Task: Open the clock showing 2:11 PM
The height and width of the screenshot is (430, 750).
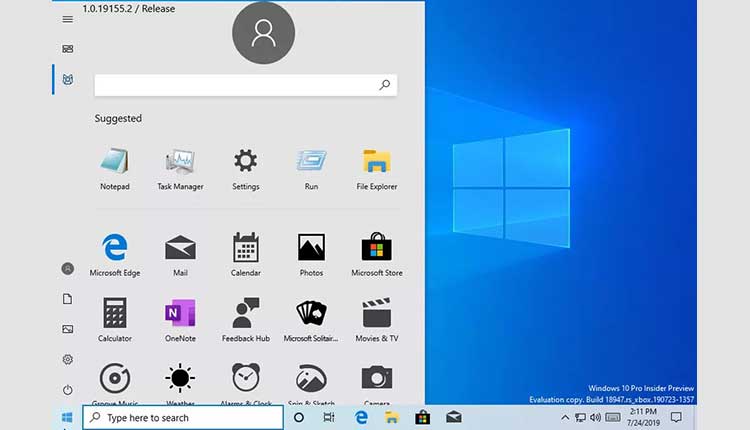Action: (643, 417)
